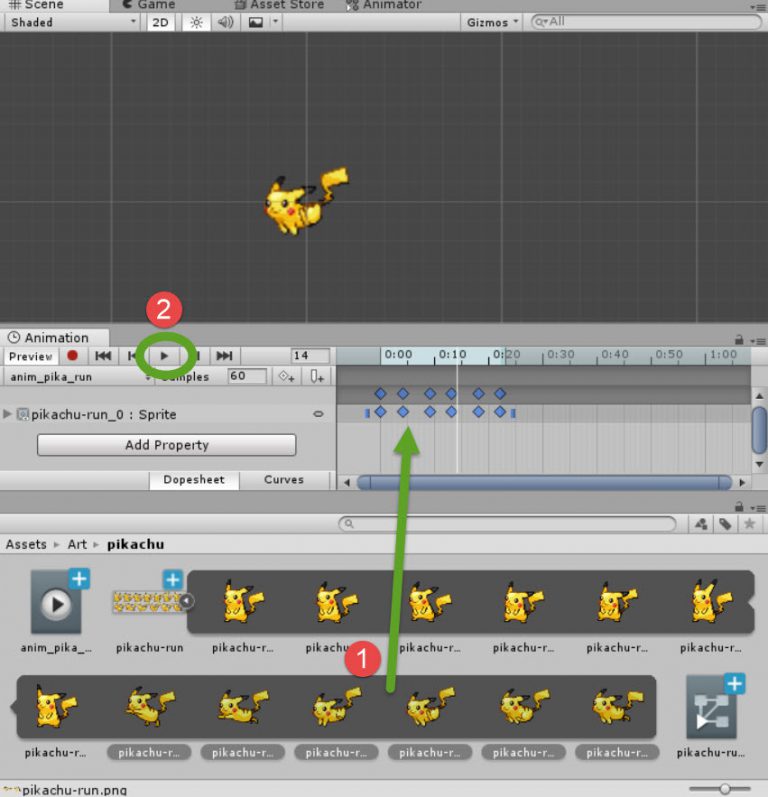Click the dopesheet scroll up arrow
This screenshot has height=797, width=768.
[x=759, y=395]
